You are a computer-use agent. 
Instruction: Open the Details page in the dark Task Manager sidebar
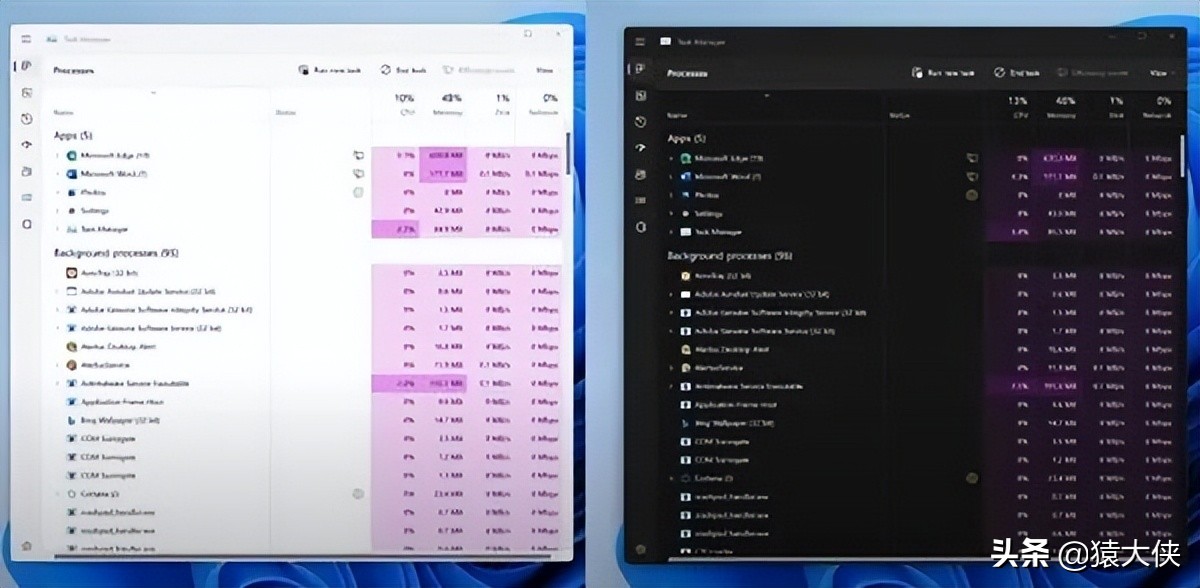[640, 200]
